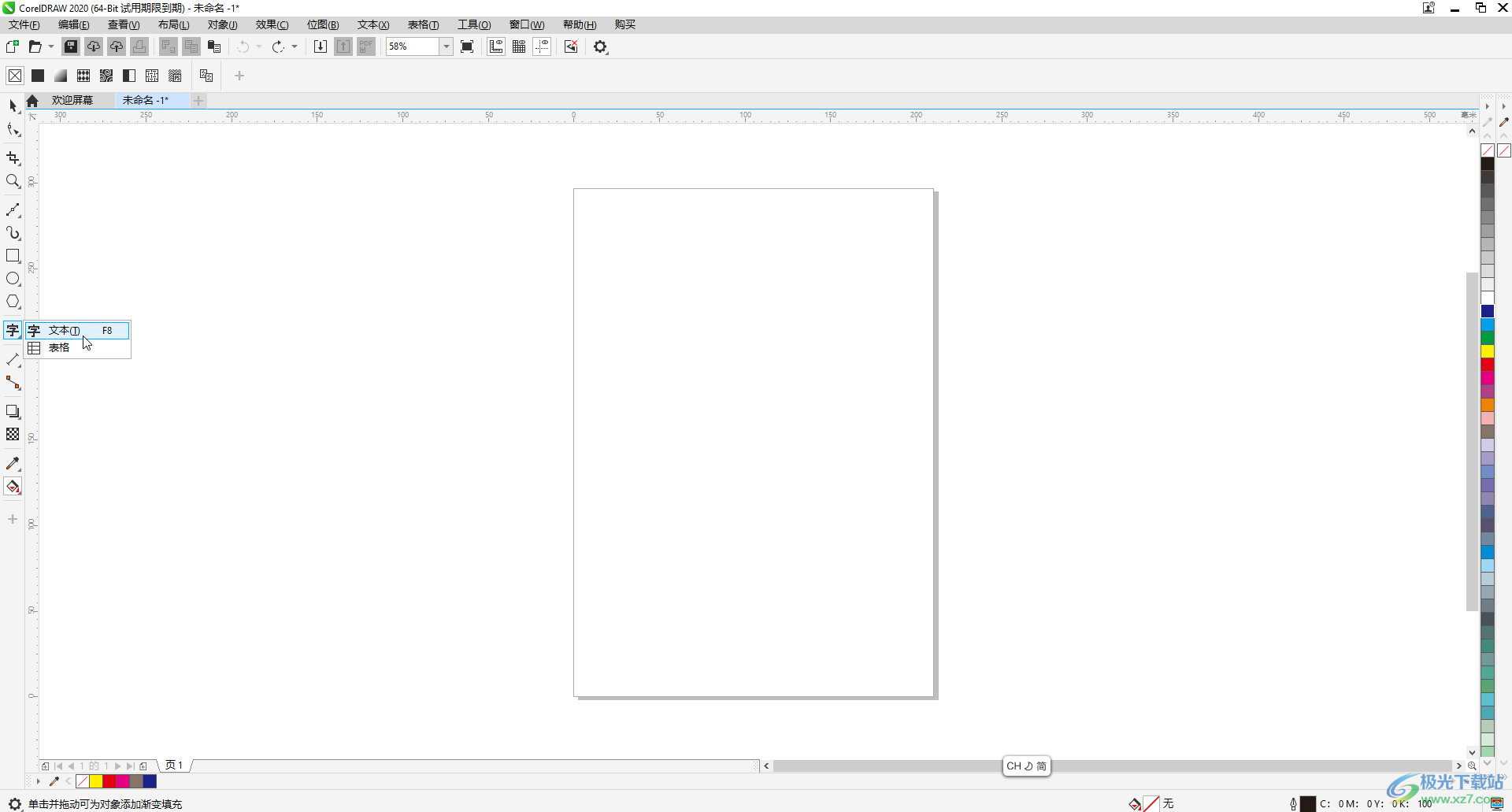
Task: Choose 表格 from the text flyout
Action: 77,347
